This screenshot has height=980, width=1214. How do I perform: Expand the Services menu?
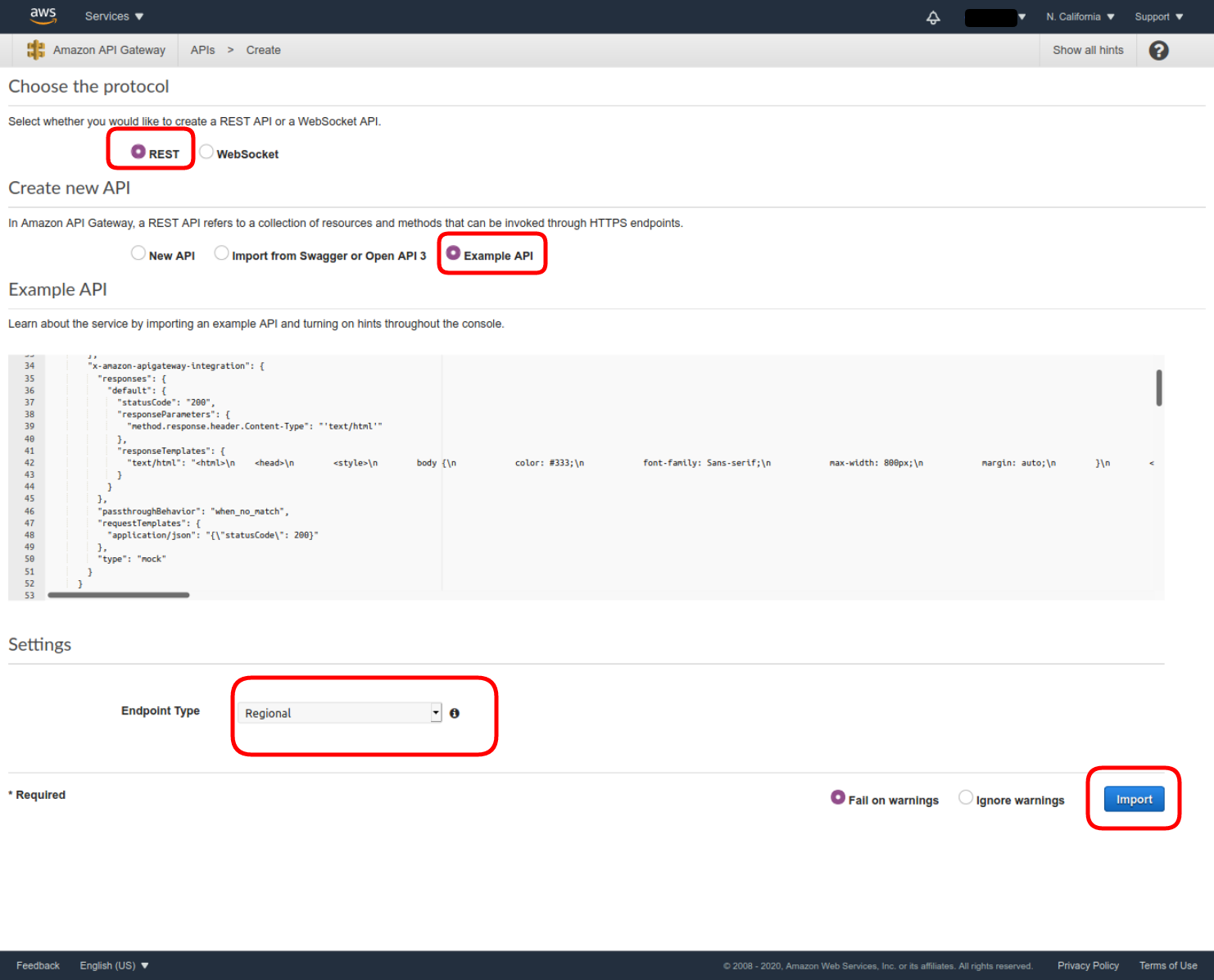(x=114, y=16)
